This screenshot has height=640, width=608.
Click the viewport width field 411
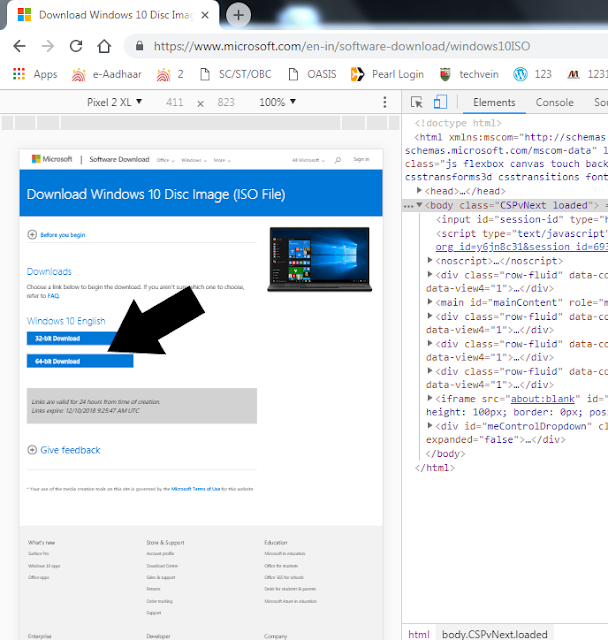point(175,102)
